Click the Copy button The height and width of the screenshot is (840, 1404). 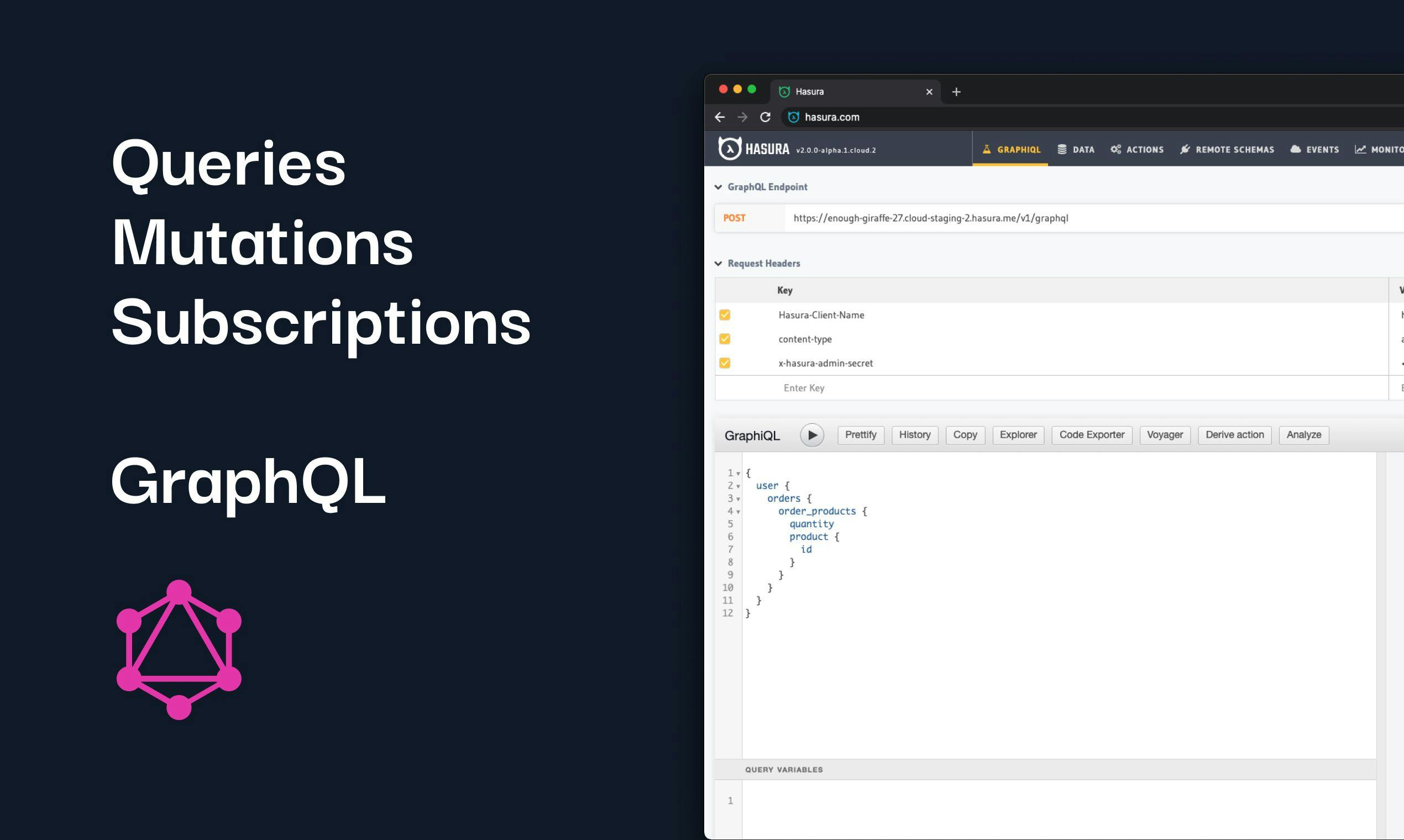[965, 435]
